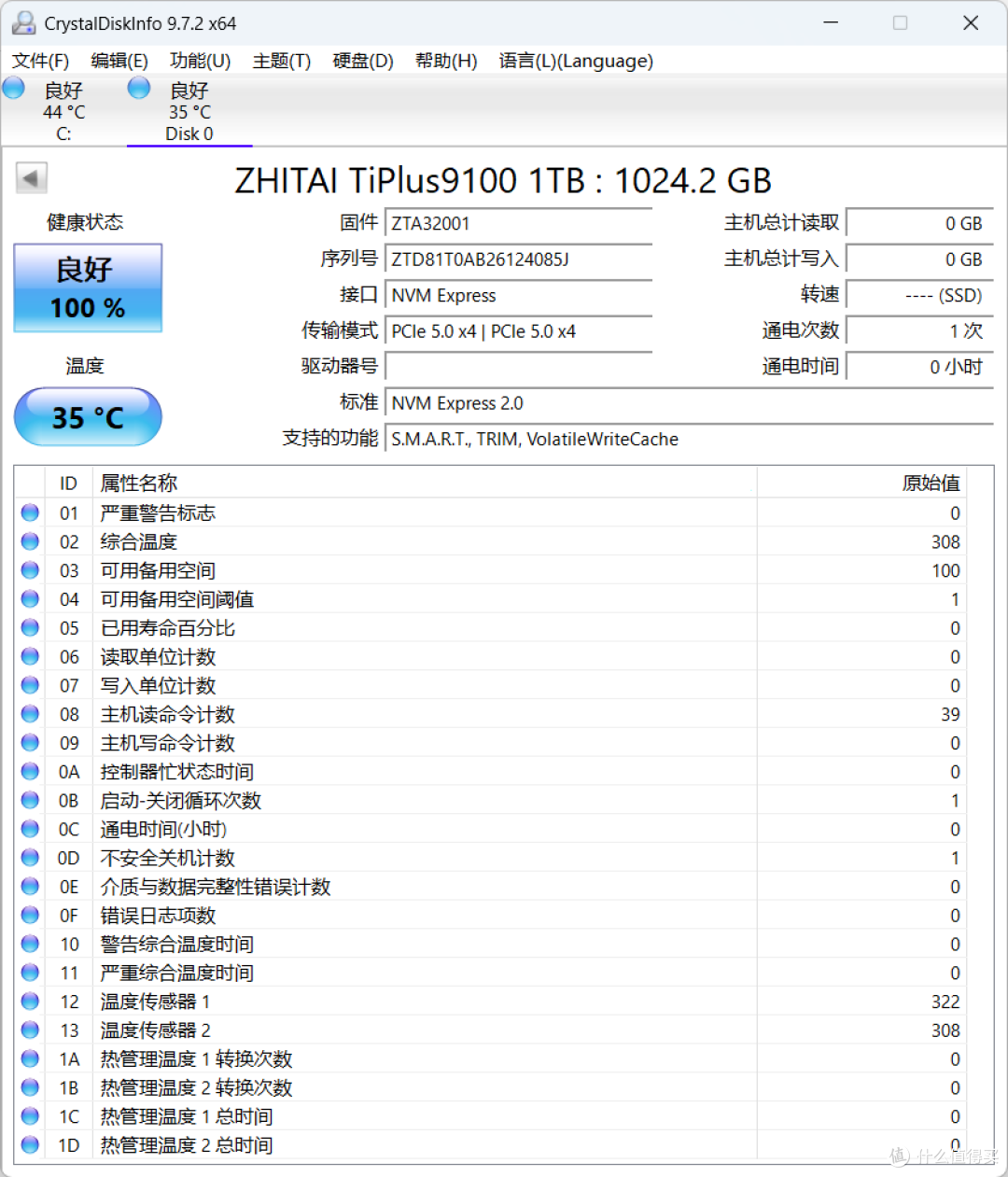Click the transfer mode field PCIe 5.0 x4

518,331
